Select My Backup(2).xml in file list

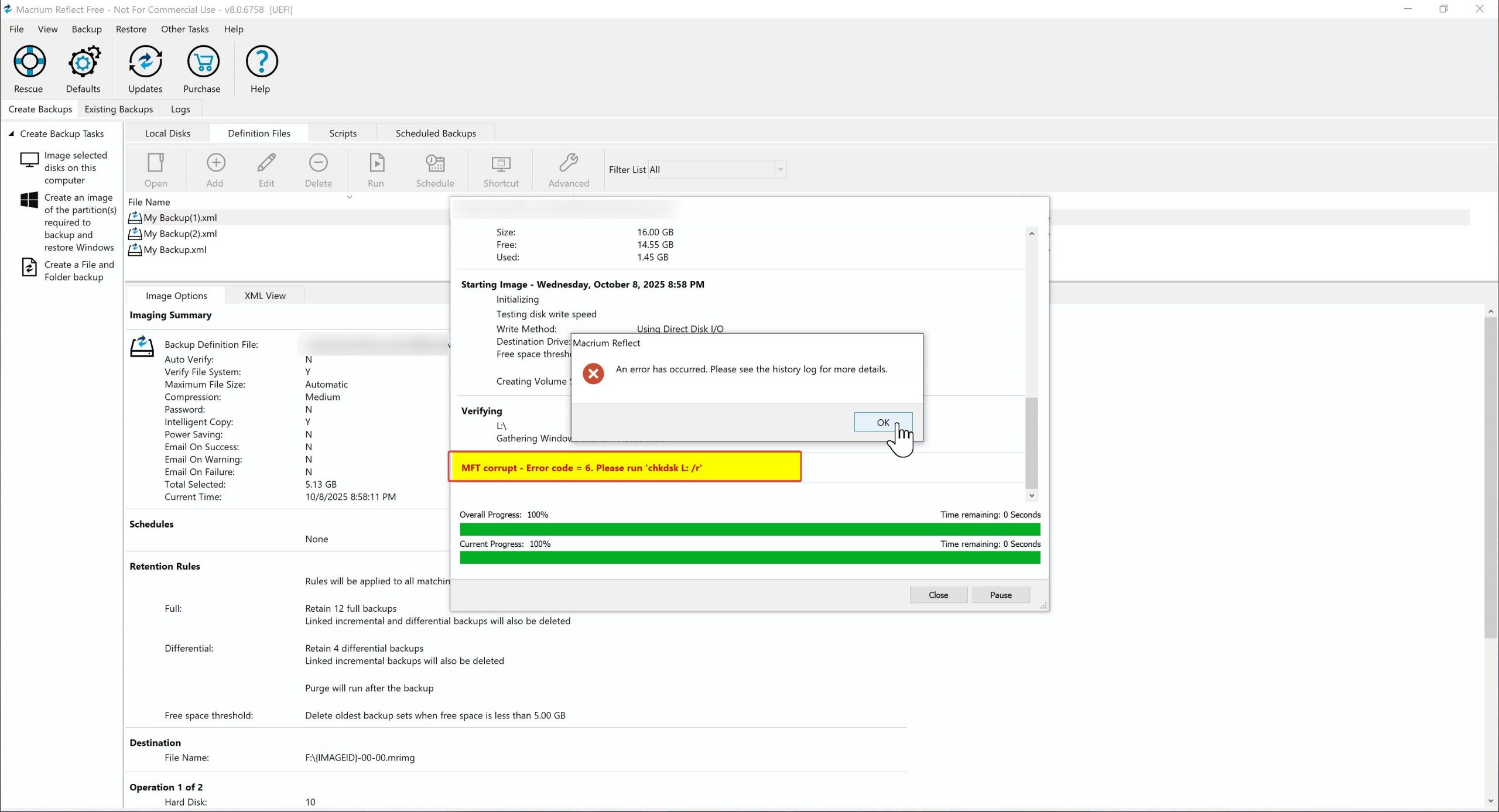(x=180, y=234)
